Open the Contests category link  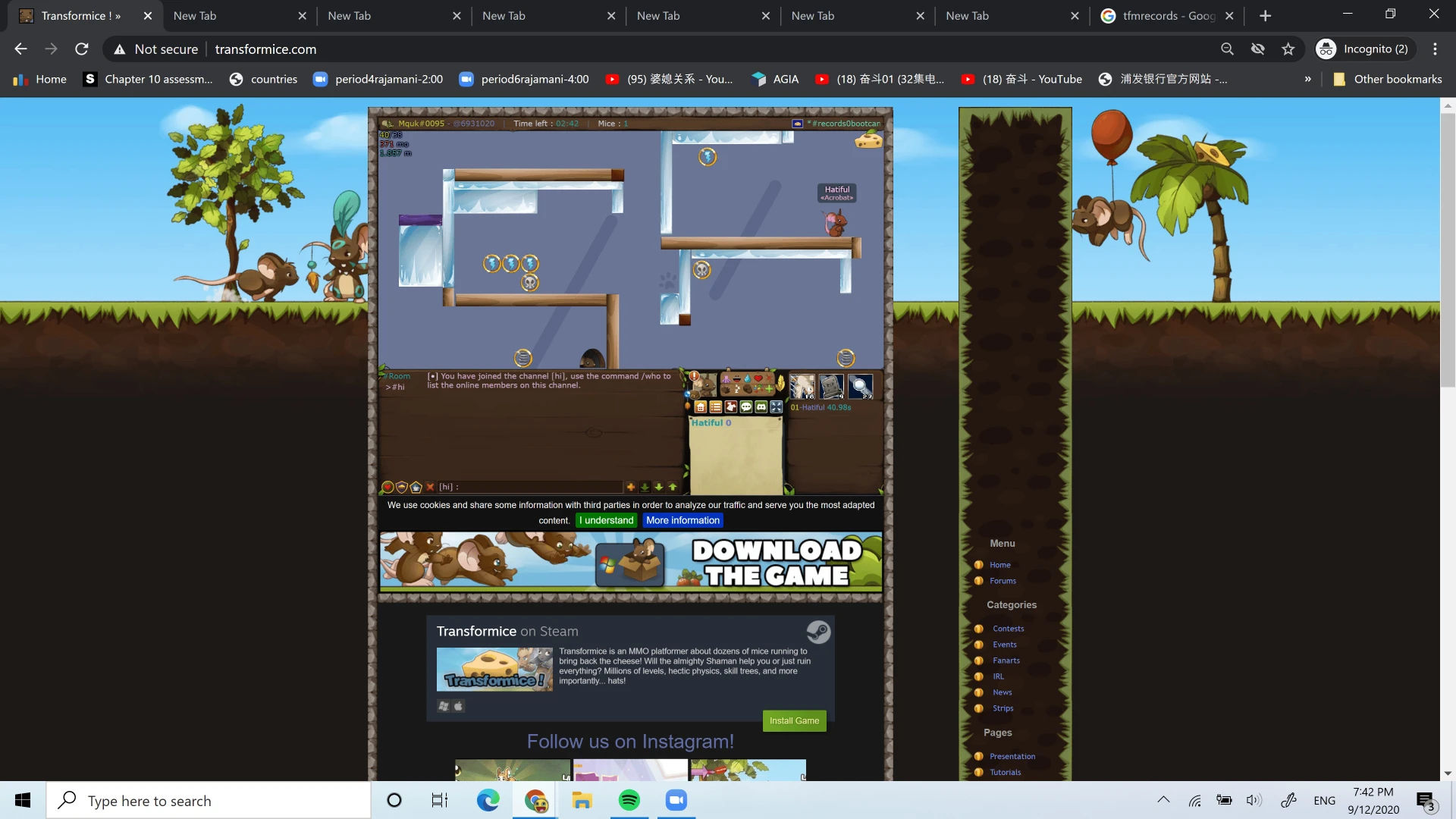coord(1008,629)
